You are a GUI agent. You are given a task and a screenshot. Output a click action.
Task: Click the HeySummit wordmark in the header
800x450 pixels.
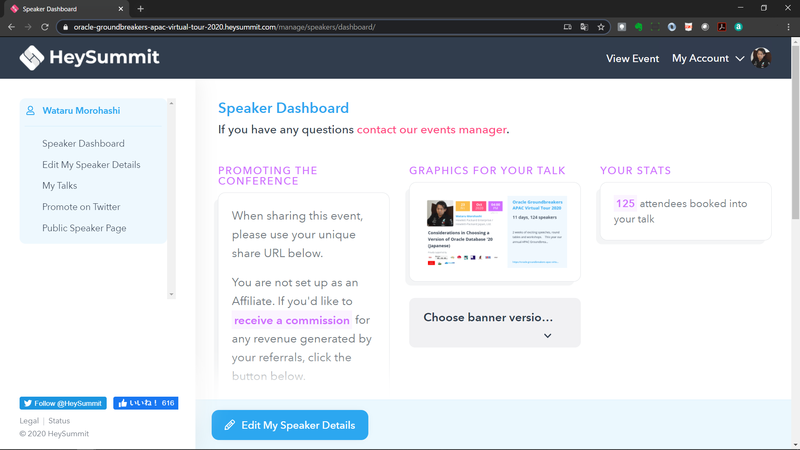[x=105, y=57]
